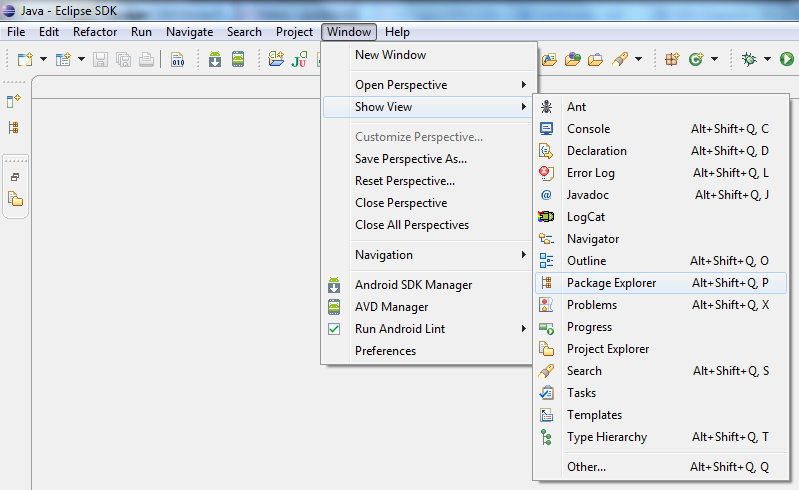The width and height of the screenshot is (799, 490).
Task: Click the greyed Save floppy-disk icon
Action: 100,60
